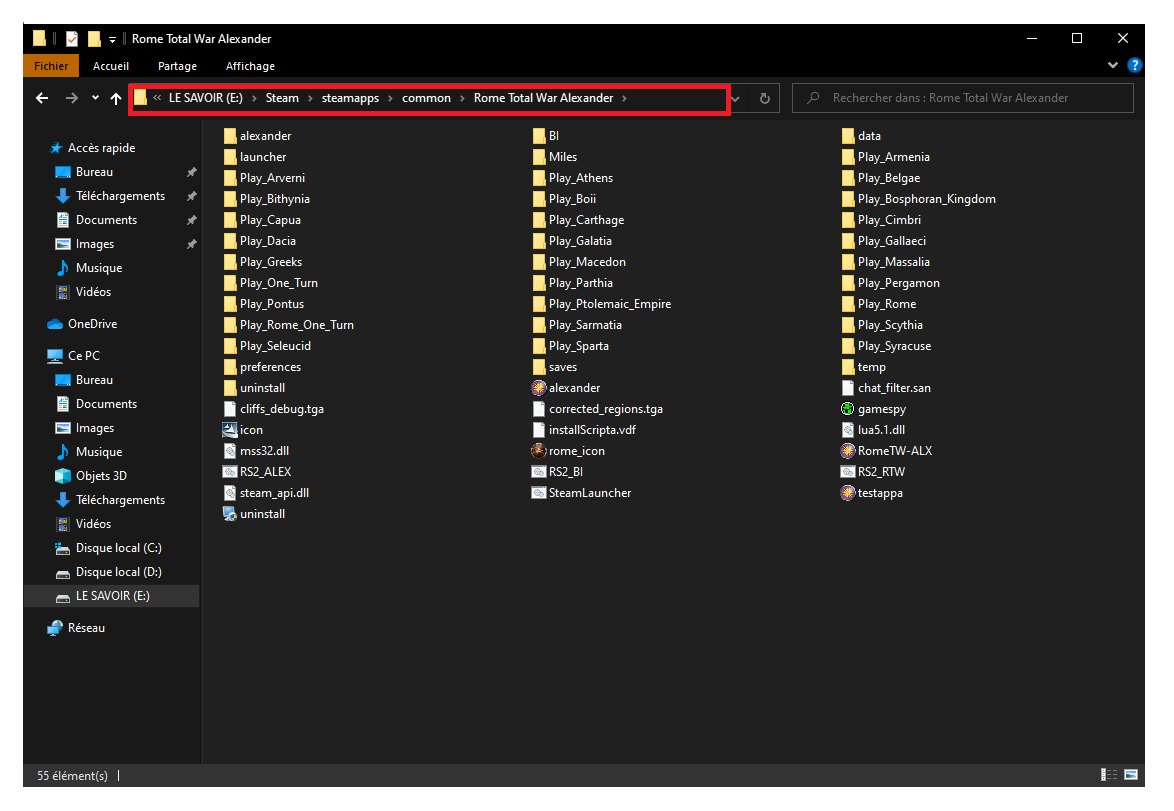This screenshot has width=1174, height=811.
Task: Expand the chevron after Steam in the path
Action: 310,98
